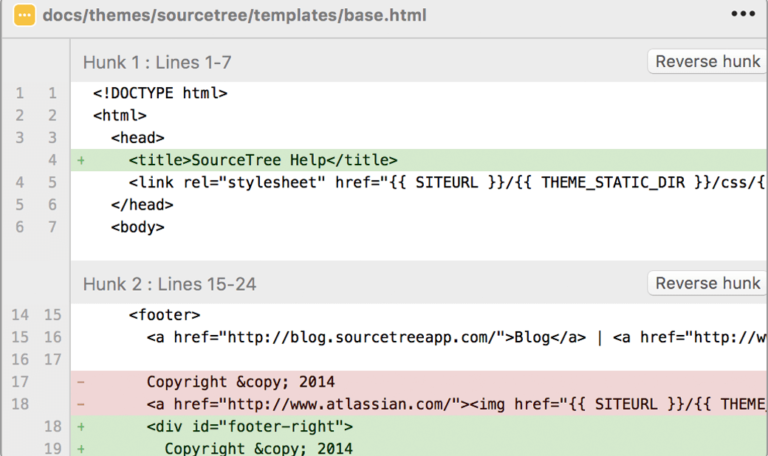Select the removed Copyright &copy; 2014 line
This screenshot has width=768, height=456.
pyautogui.click(x=419, y=382)
